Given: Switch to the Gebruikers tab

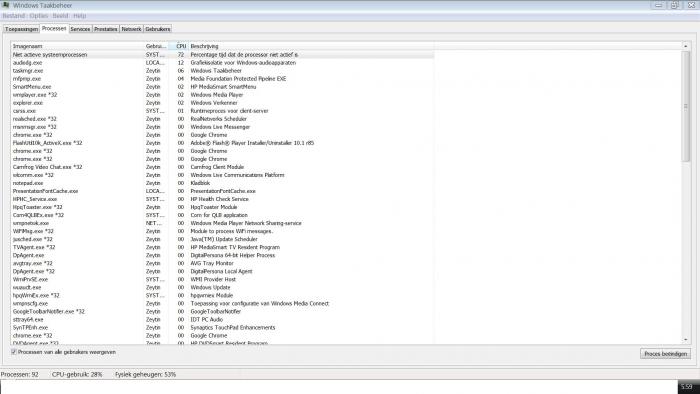Looking at the screenshot, I should point(158,29).
